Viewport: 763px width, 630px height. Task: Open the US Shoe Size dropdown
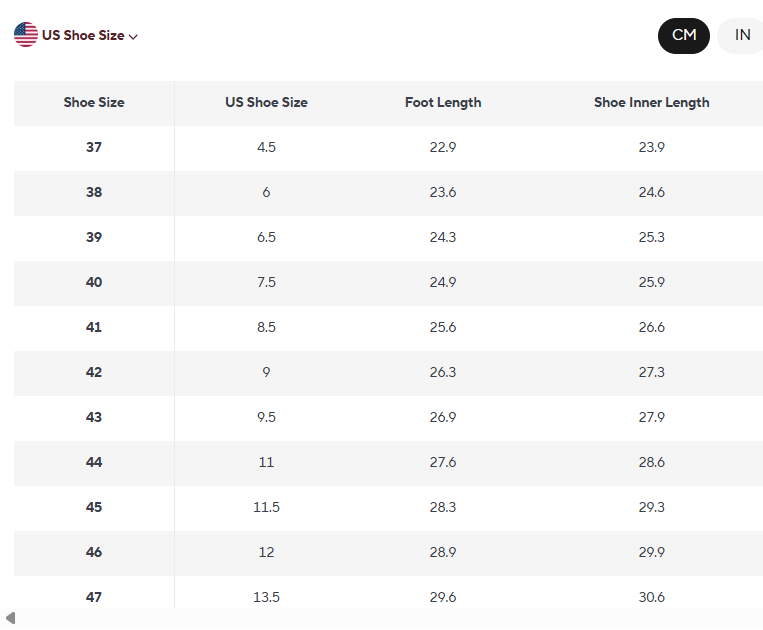tap(83, 35)
